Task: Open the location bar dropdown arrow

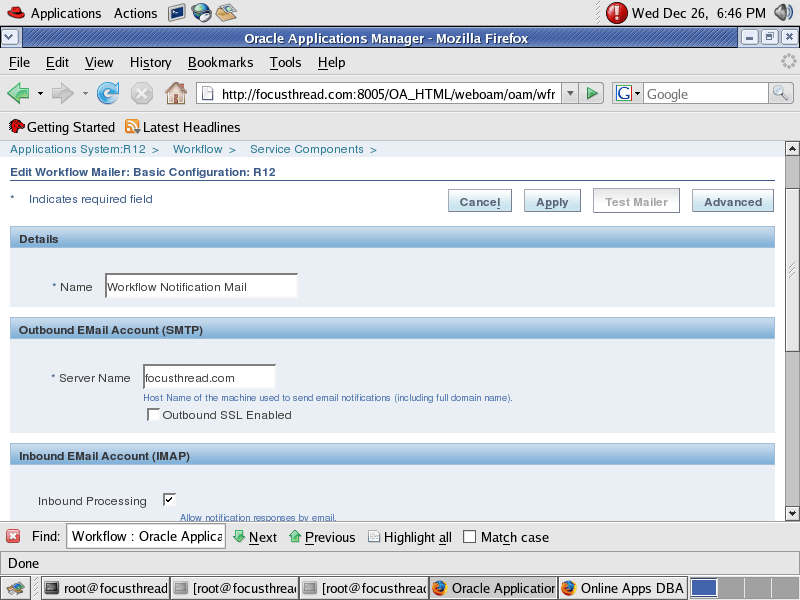Action: click(571, 93)
